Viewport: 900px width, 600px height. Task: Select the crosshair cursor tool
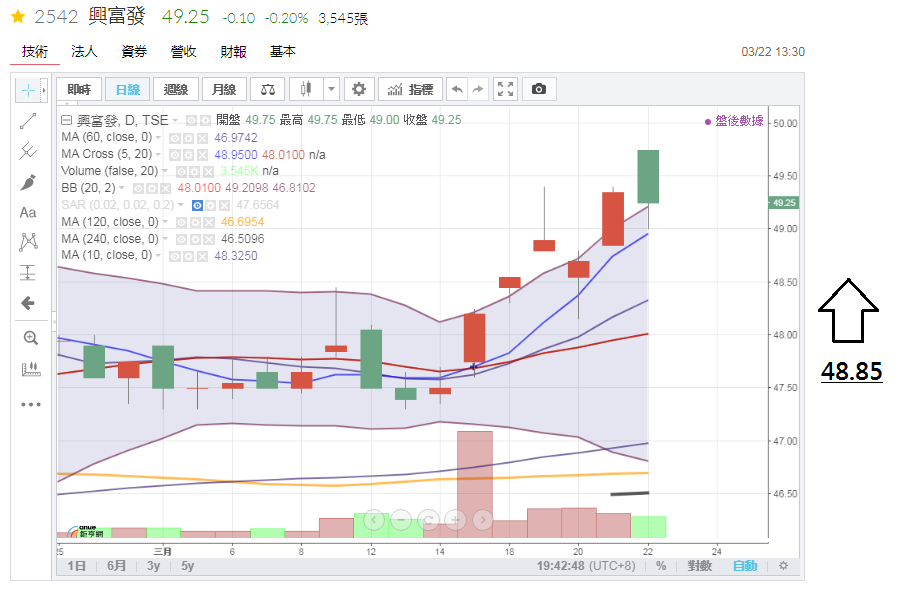point(28,90)
